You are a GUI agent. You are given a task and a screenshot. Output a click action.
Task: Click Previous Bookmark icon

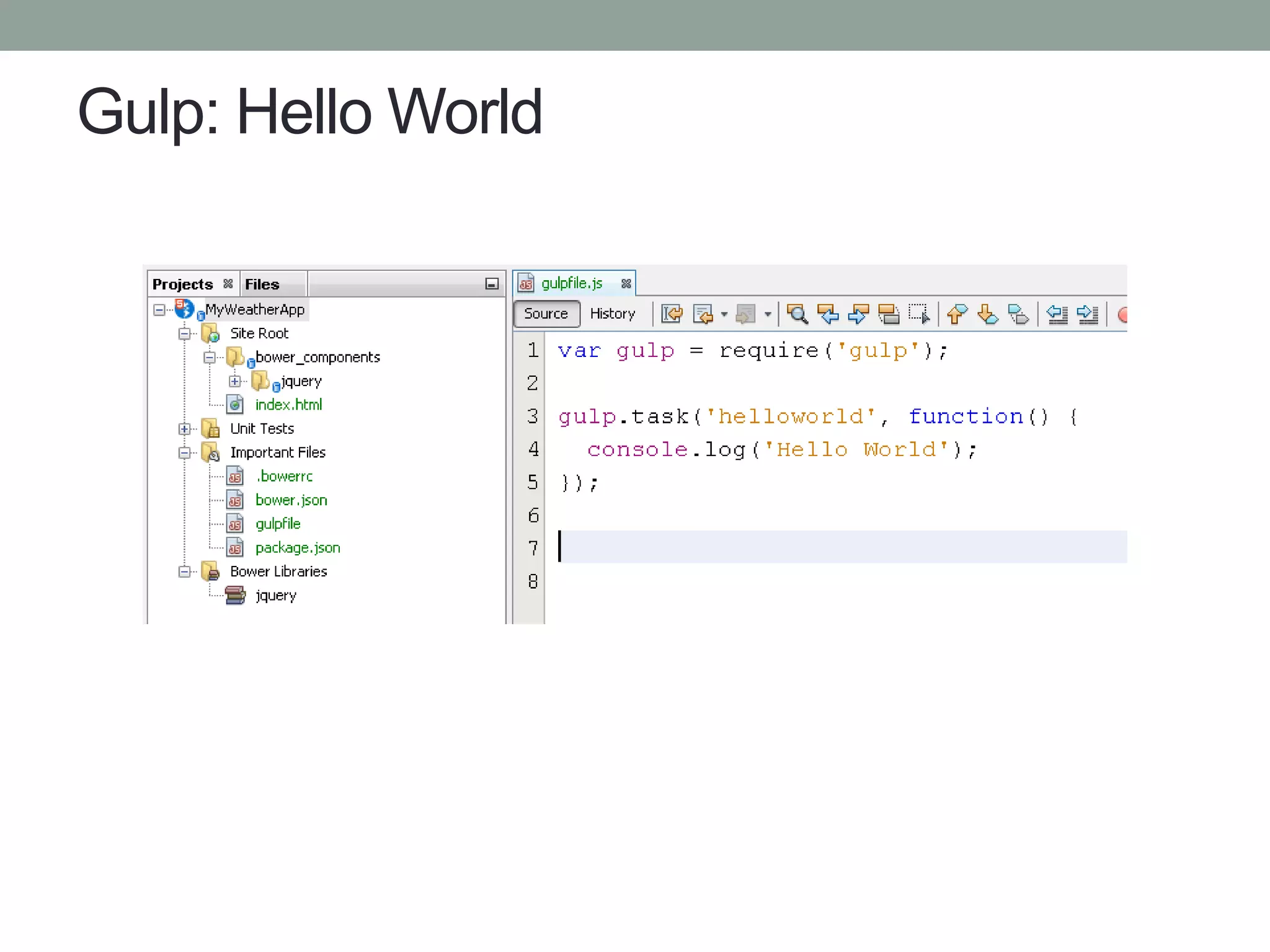click(x=957, y=314)
